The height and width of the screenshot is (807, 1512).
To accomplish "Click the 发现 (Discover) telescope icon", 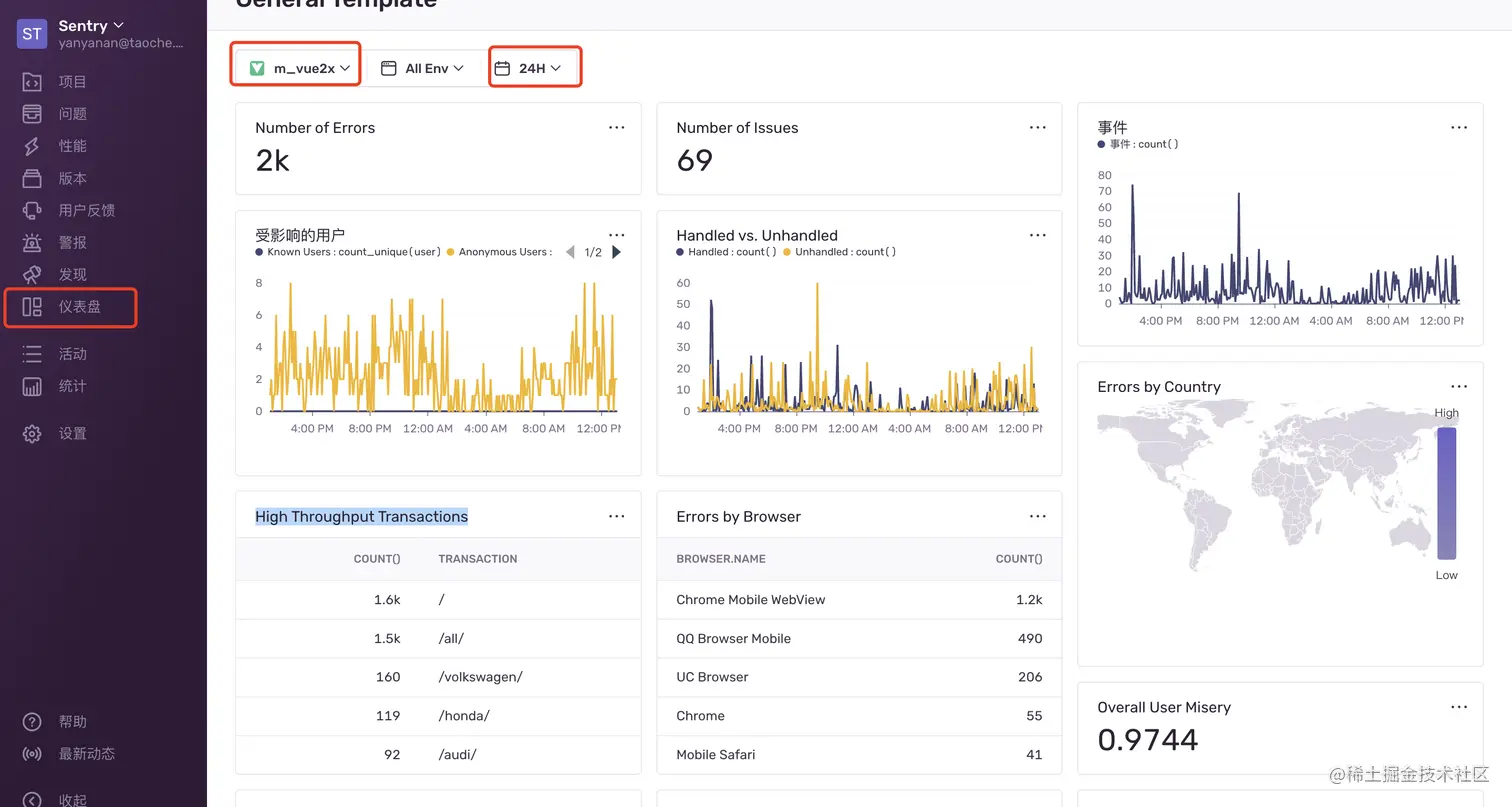I will point(32,274).
